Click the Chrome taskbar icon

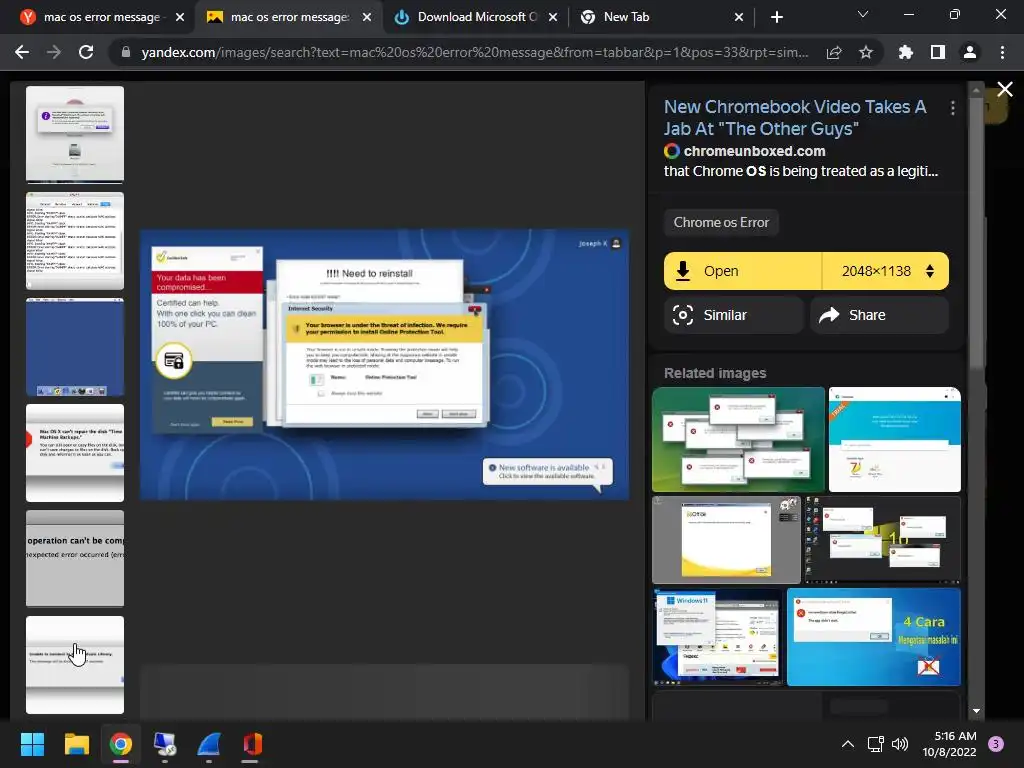[121, 744]
